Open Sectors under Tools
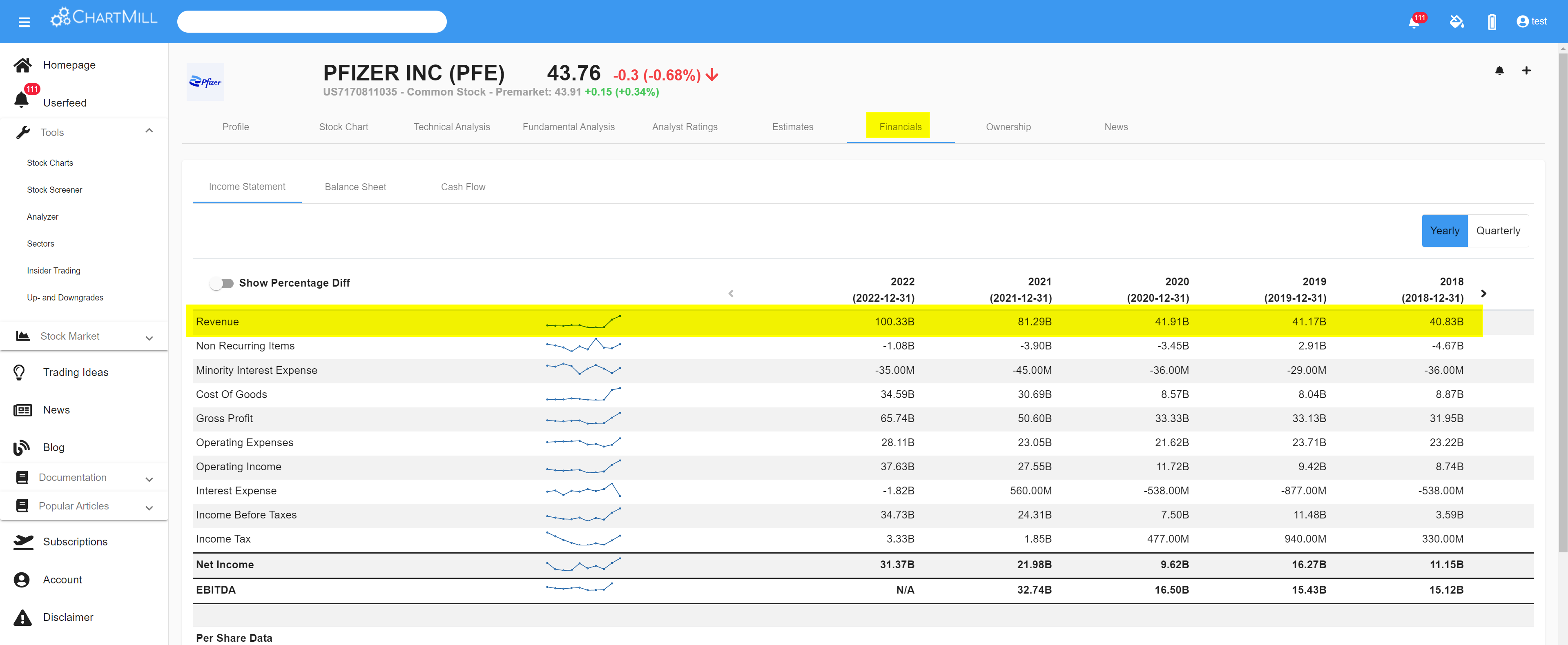The height and width of the screenshot is (645, 1568). 40,244
